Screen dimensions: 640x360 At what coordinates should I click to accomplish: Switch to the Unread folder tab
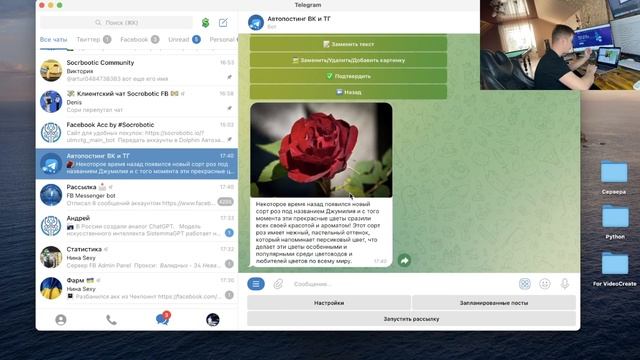pos(184,40)
